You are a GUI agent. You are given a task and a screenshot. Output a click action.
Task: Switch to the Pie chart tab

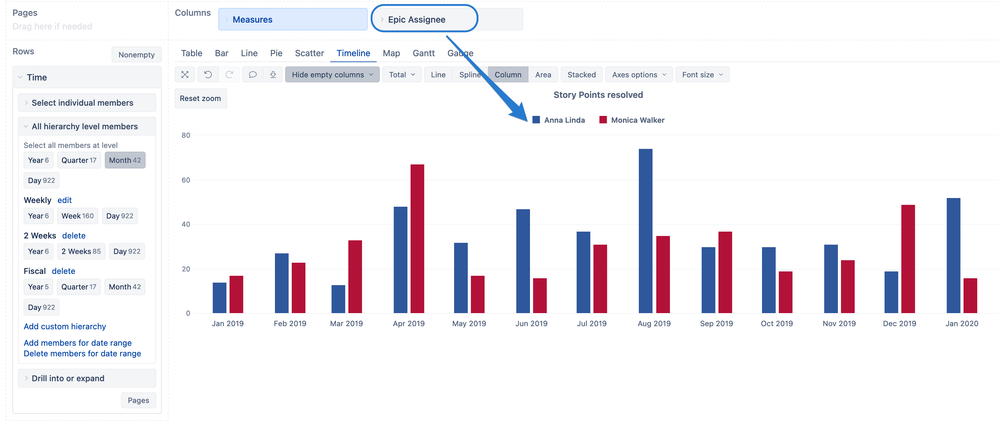[x=277, y=53]
